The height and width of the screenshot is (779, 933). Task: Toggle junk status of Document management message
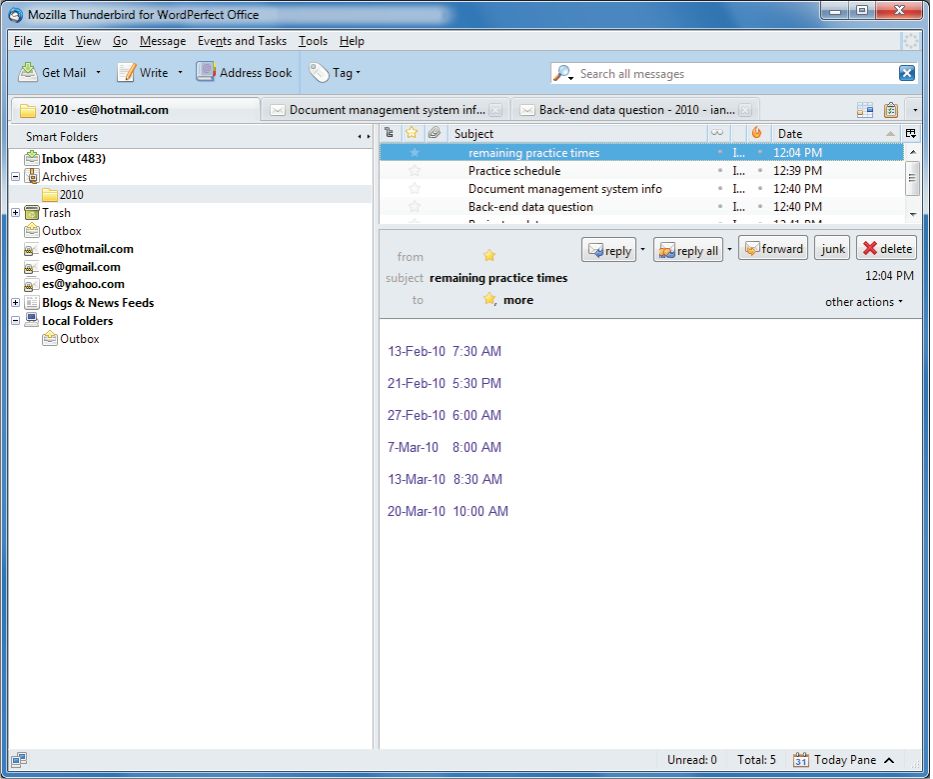click(x=760, y=189)
